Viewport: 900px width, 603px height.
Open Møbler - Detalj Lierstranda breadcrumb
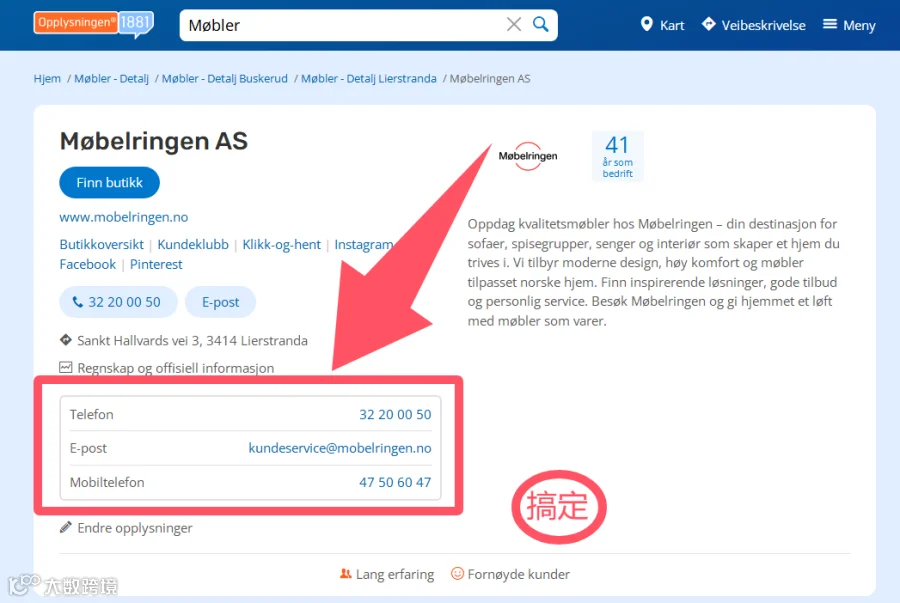click(368, 79)
